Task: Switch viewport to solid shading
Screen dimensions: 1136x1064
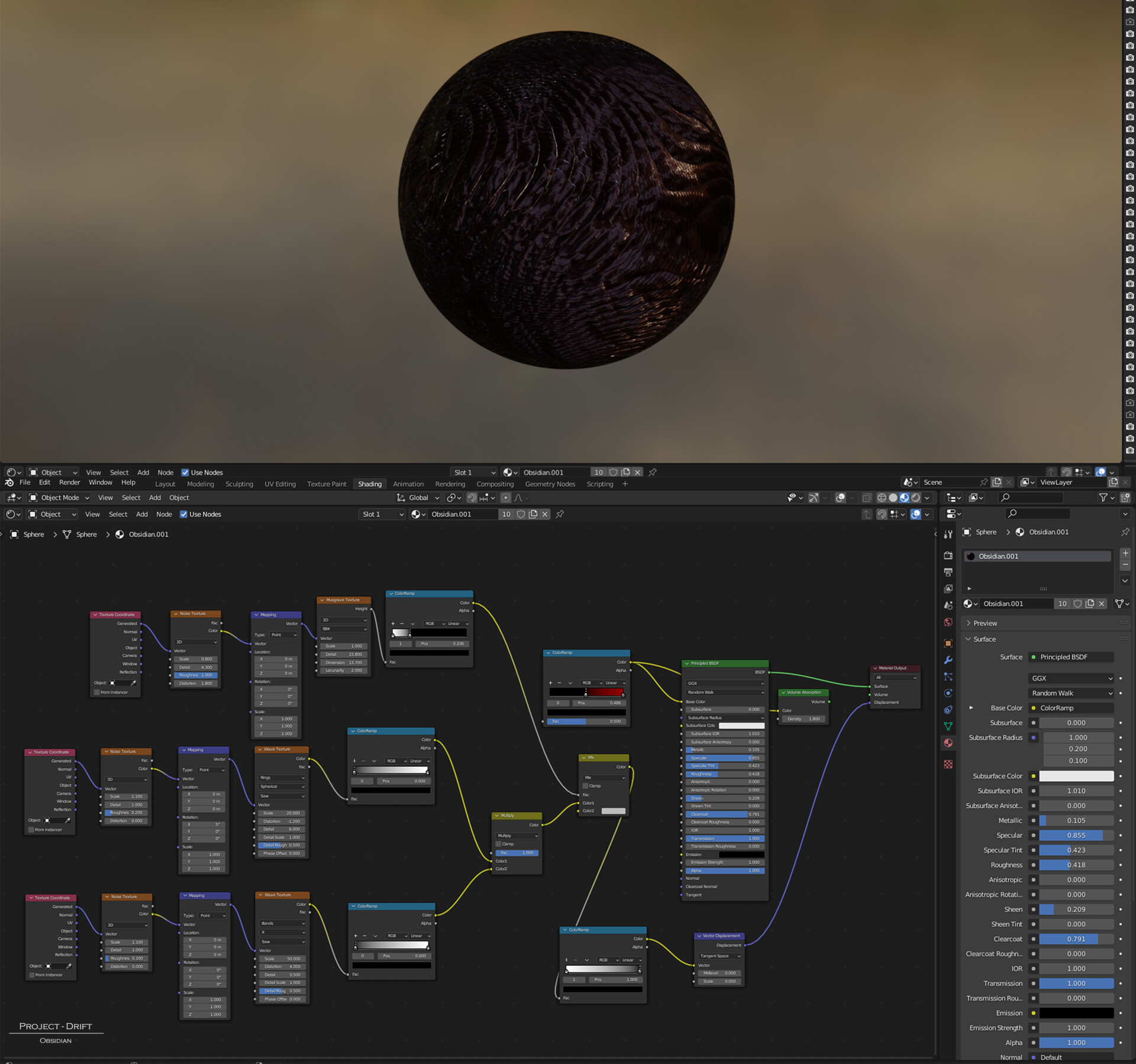Action: (893, 498)
